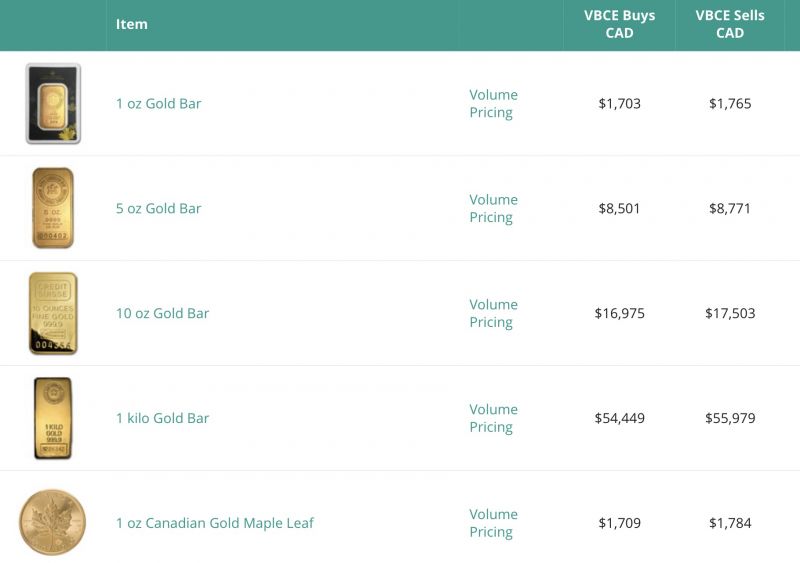This screenshot has width=800, height=563.
Task: Click the Item column header
Action: click(x=132, y=24)
